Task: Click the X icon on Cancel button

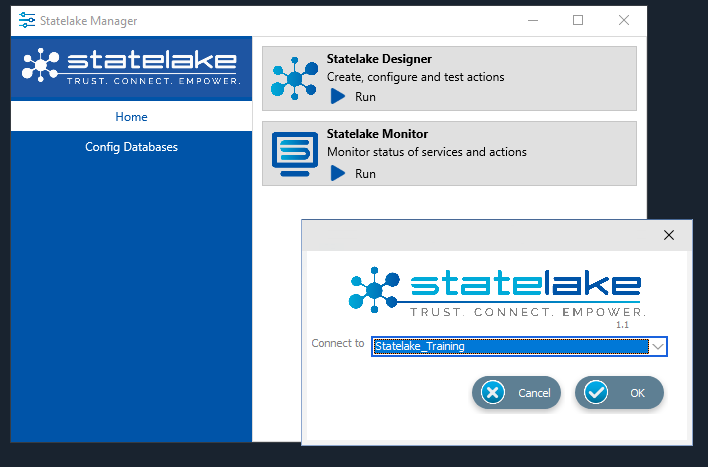Action: [493, 392]
